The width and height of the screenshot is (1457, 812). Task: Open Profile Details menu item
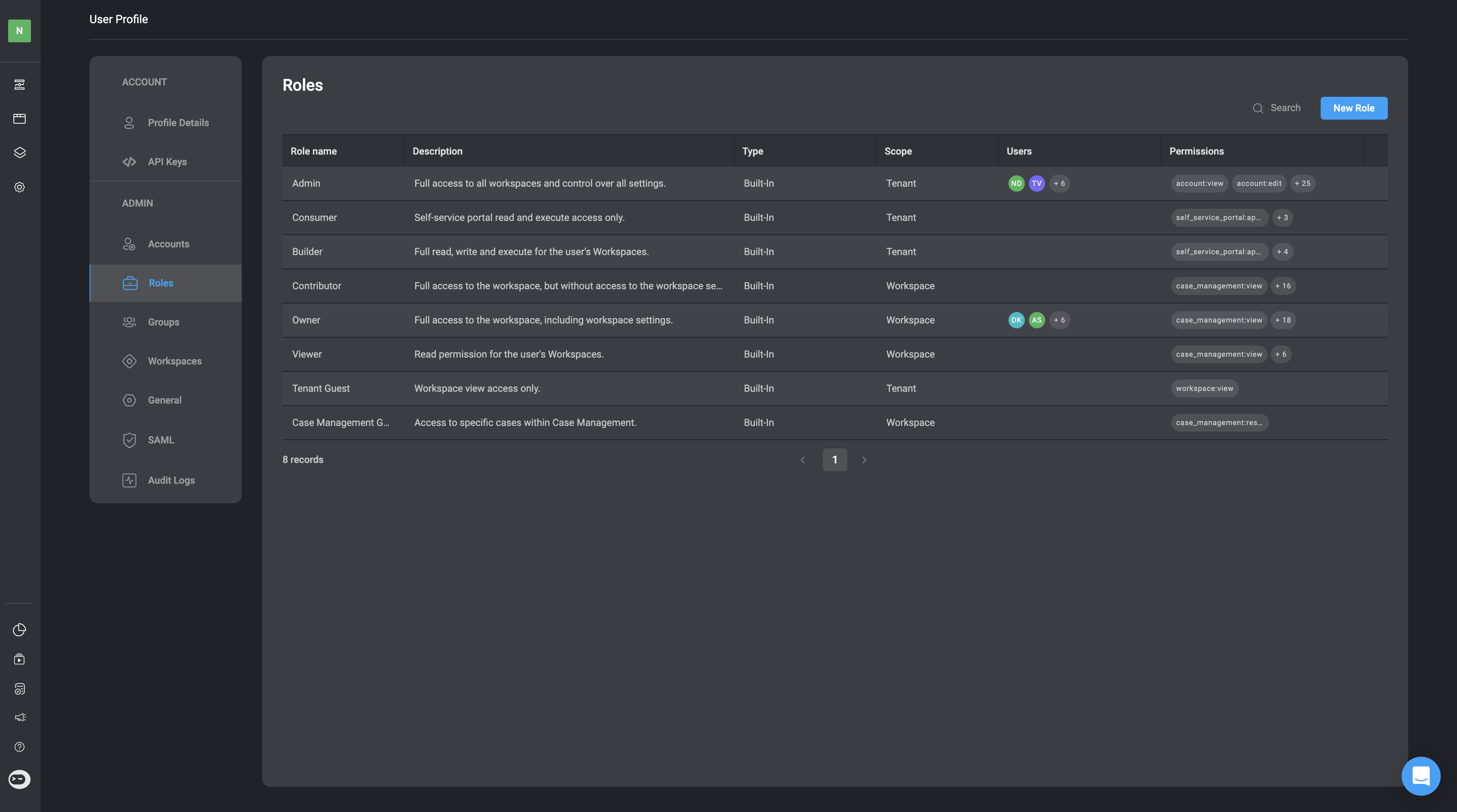pos(165,123)
